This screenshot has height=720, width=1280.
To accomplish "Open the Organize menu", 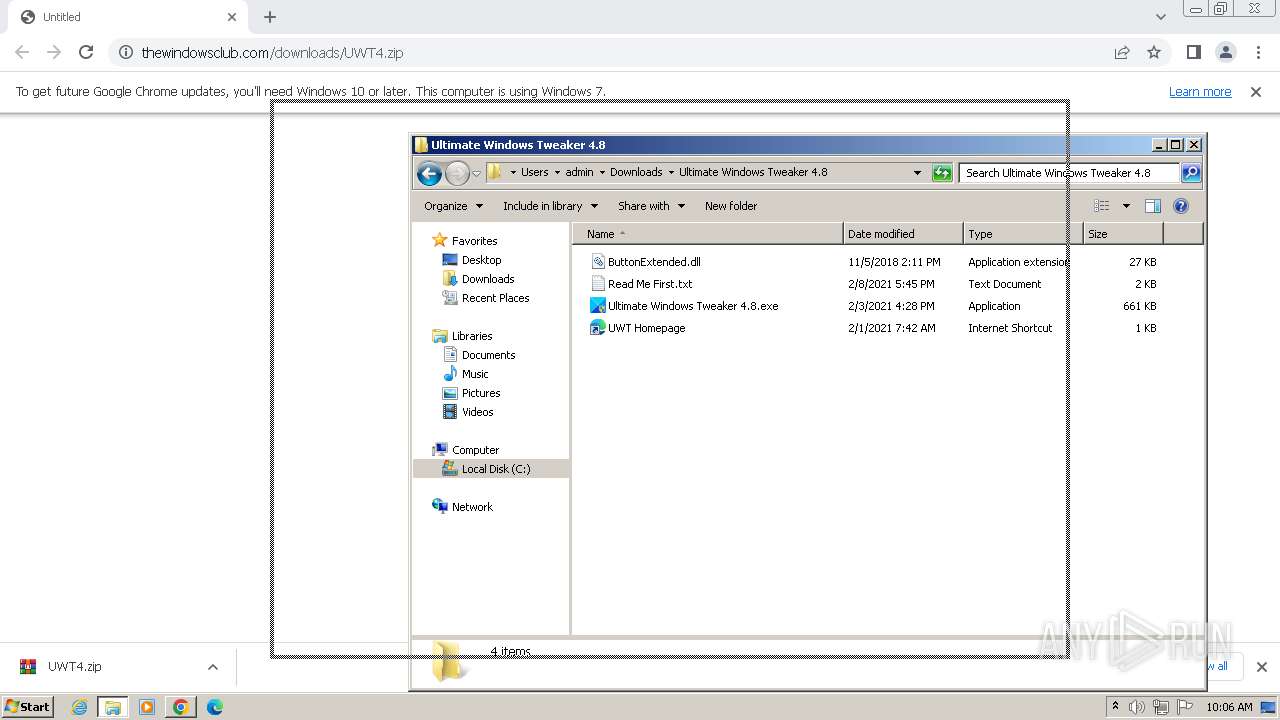I will pos(453,206).
